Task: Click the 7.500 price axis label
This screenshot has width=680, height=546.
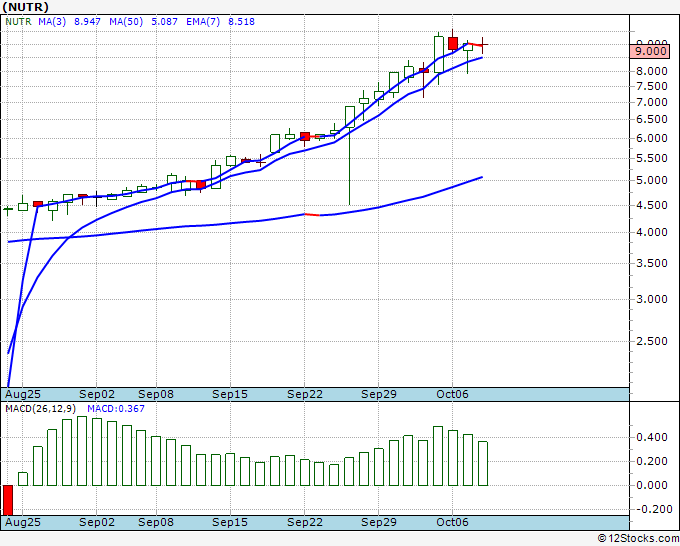Action: point(651,86)
